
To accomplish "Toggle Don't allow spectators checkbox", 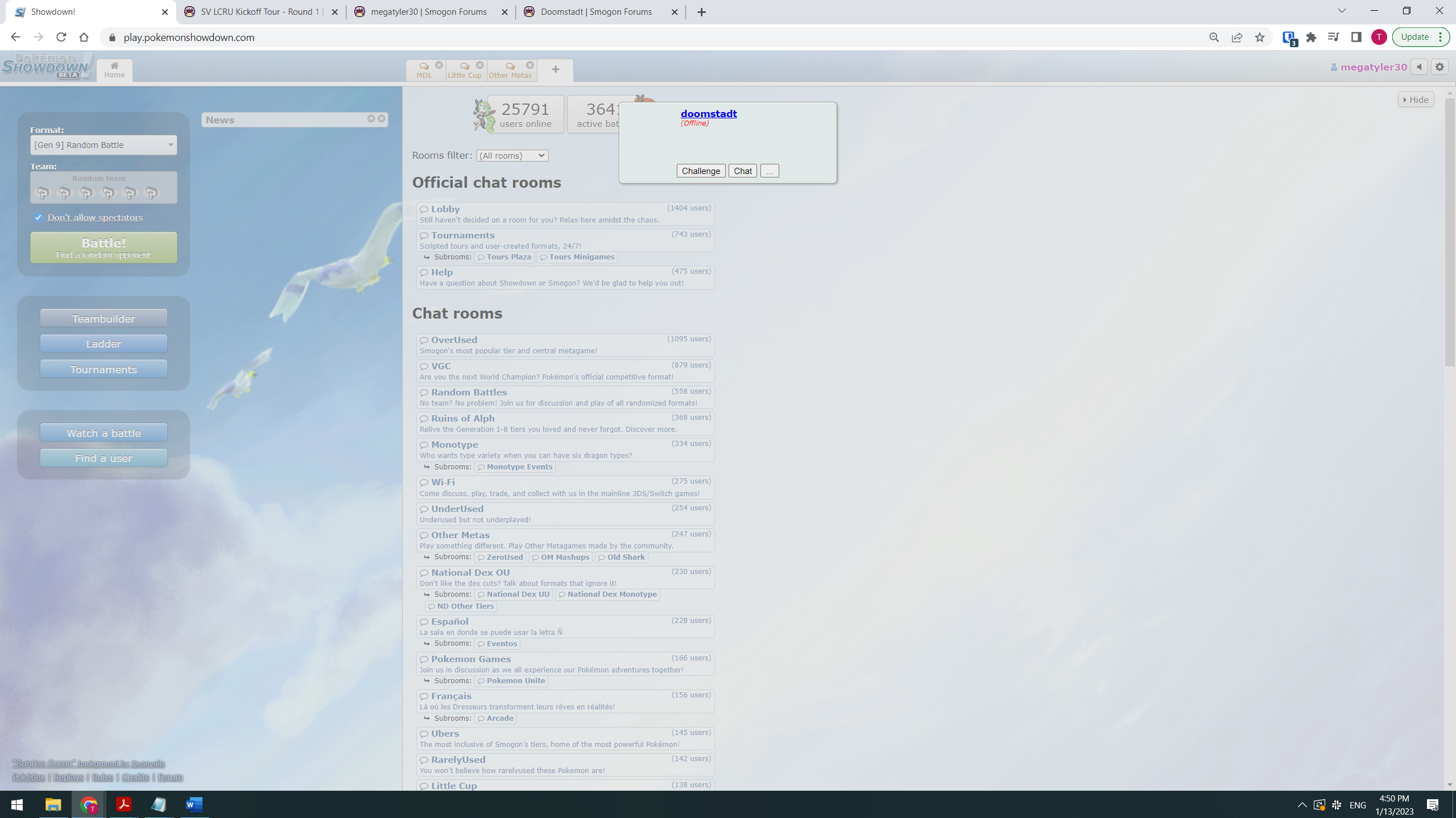I will [38, 217].
